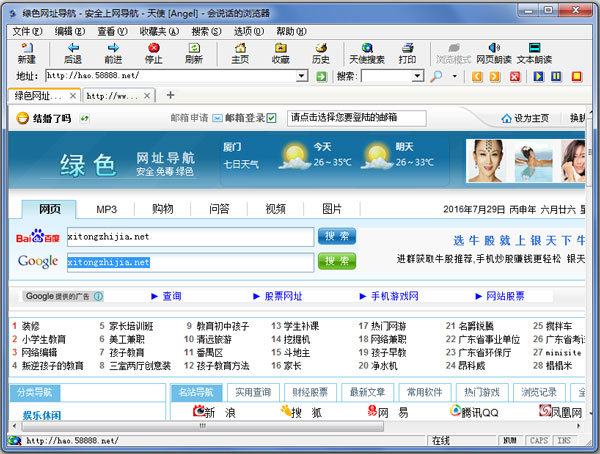Open the 主页 home icon
The image size is (600, 454).
(x=240, y=53)
